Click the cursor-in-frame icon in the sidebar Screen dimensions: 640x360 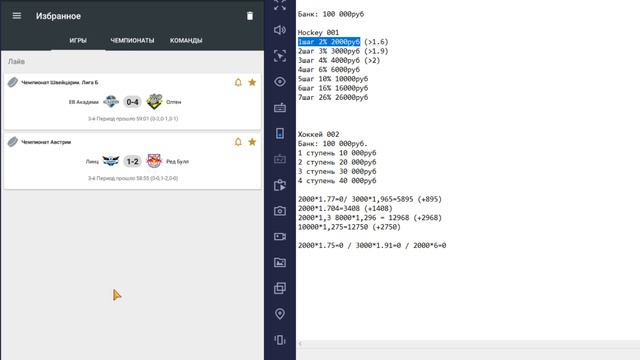280,56
